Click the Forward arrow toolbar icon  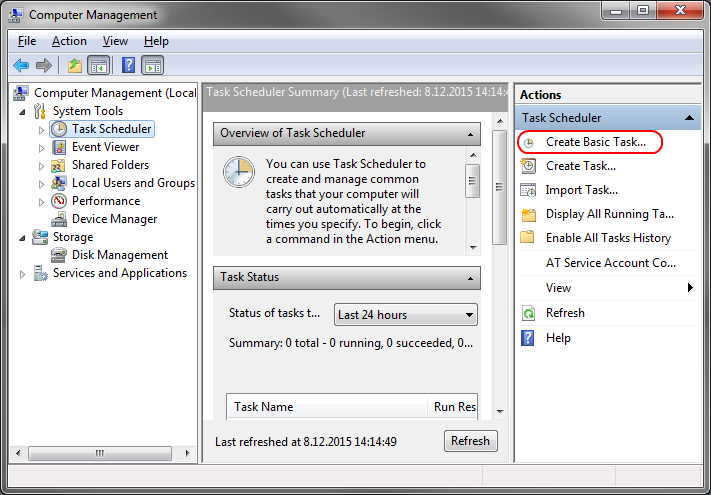pyautogui.click(x=44, y=66)
